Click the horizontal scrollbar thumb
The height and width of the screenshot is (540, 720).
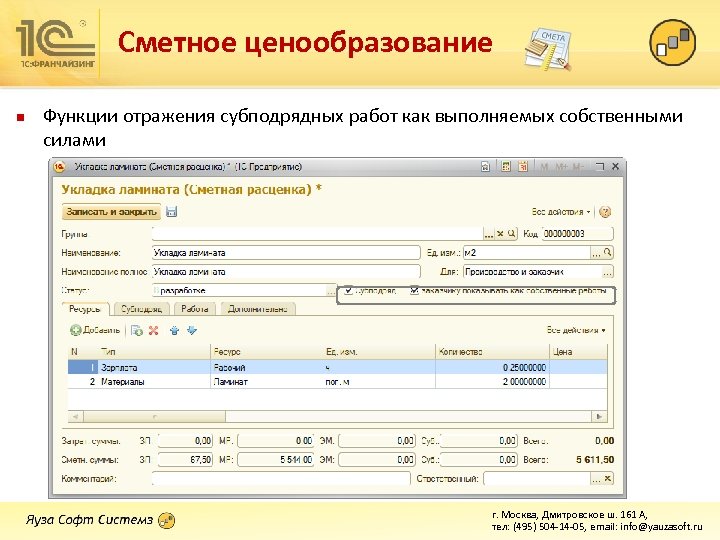(x=154, y=416)
